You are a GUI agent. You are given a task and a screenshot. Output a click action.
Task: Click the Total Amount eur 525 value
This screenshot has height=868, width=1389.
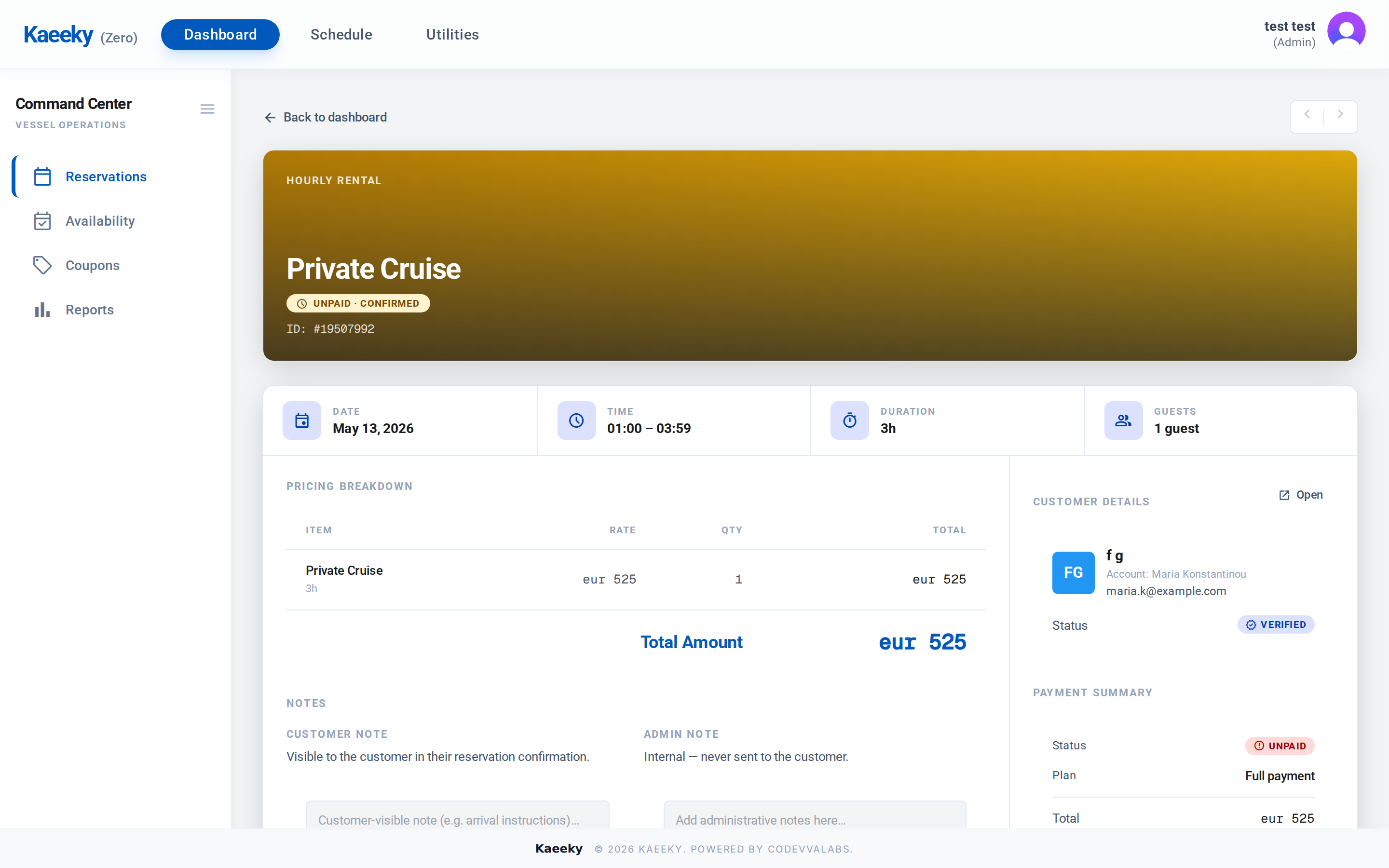pyautogui.click(x=922, y=642)
